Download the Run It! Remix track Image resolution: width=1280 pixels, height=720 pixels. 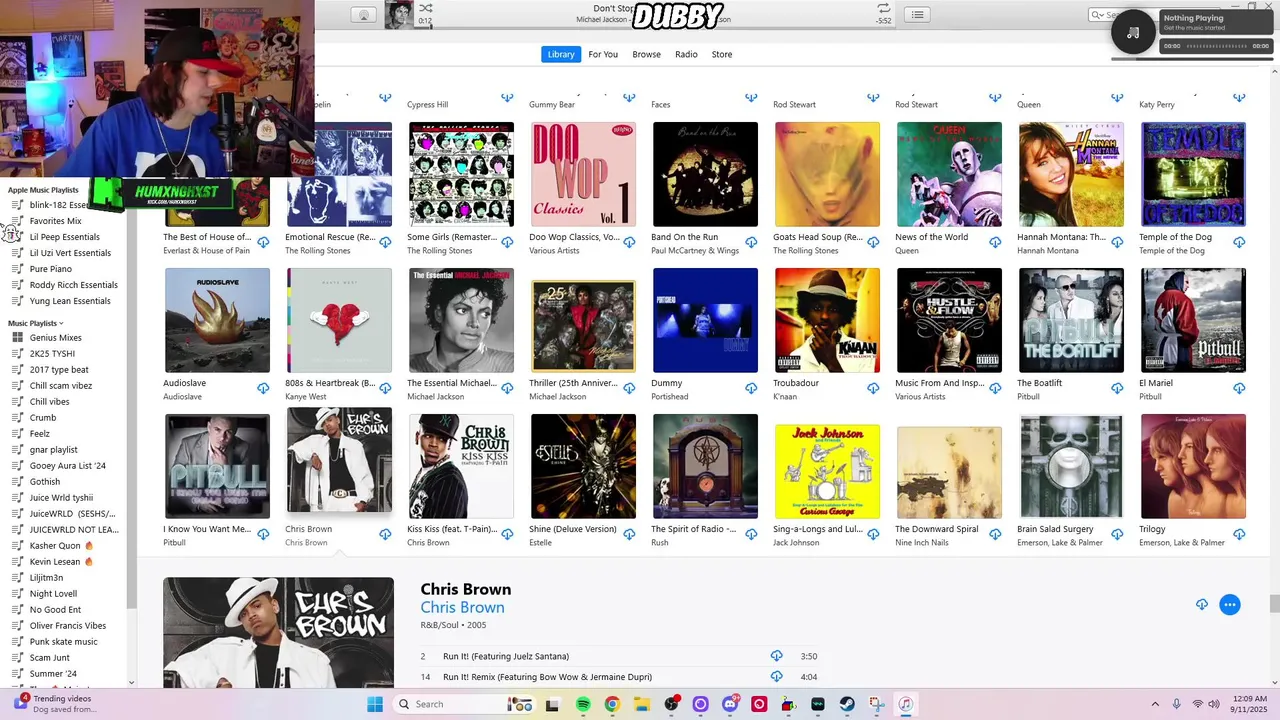pyautogui.click(x=776, y=677)
